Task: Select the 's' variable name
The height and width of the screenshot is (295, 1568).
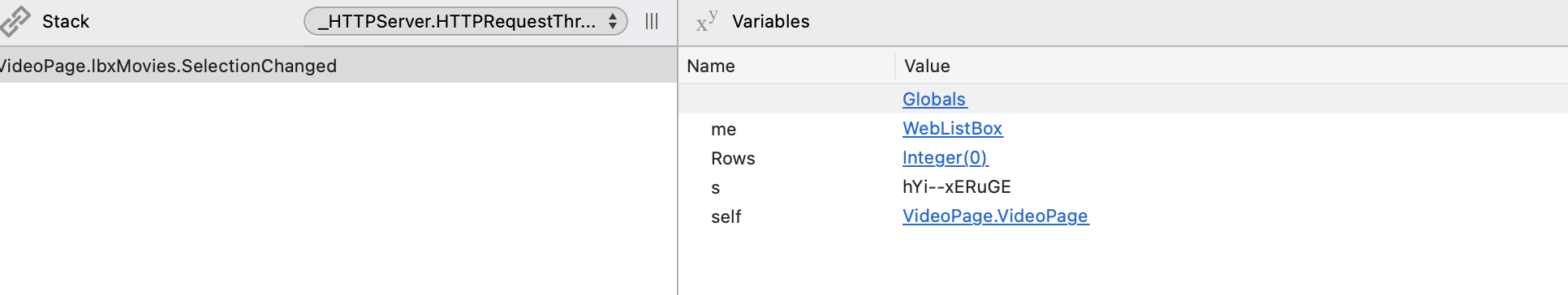Action: 716,188
